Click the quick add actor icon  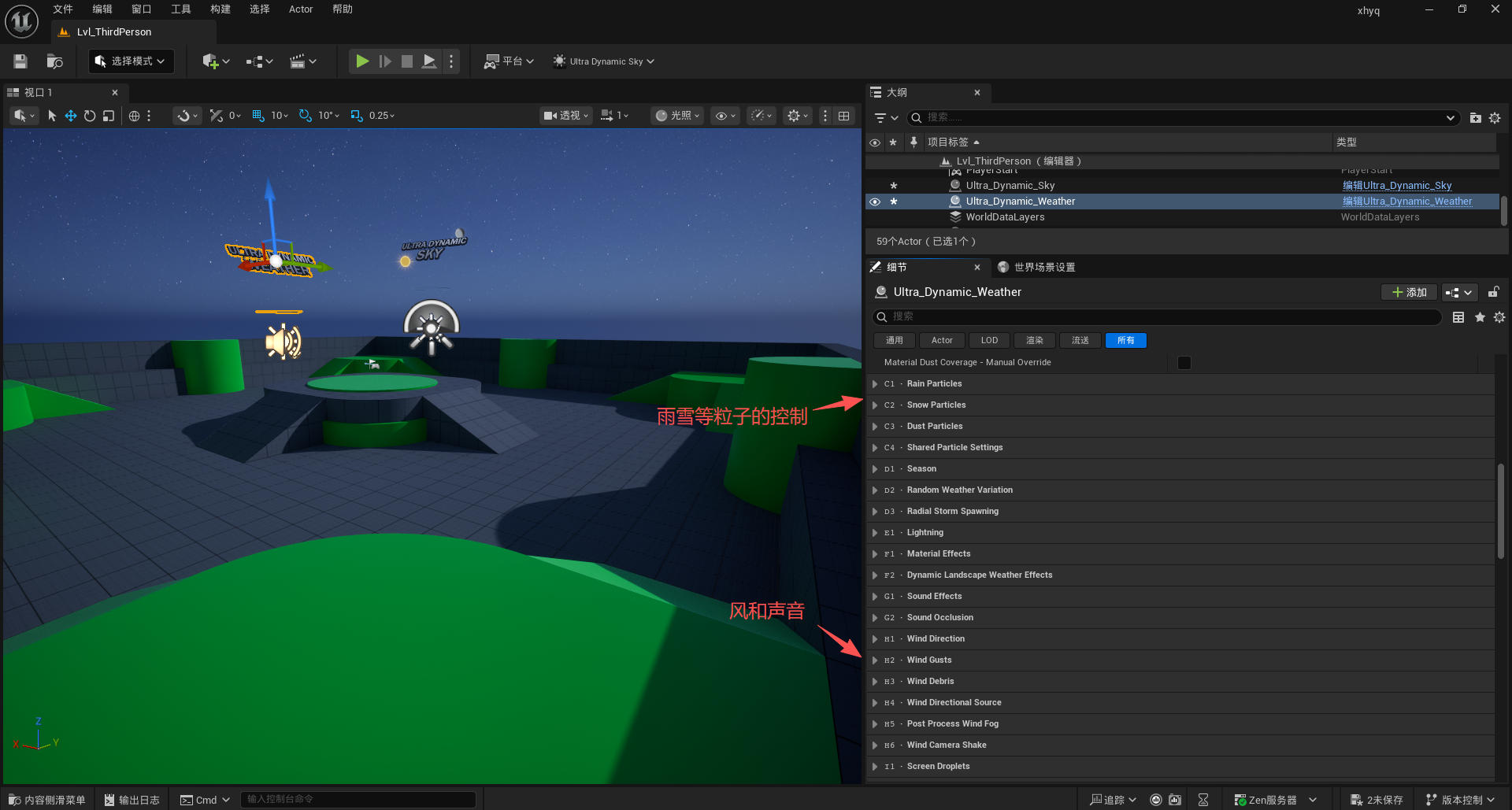point(215,61)
